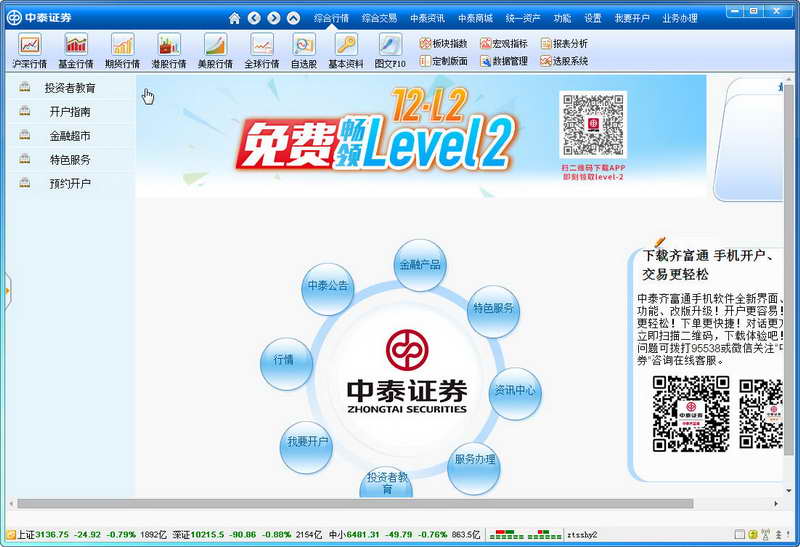The width and height of the screenshot is (800, 547).
Task: Select 特色服务 in left sidebar
Action: tap(70, 160)
